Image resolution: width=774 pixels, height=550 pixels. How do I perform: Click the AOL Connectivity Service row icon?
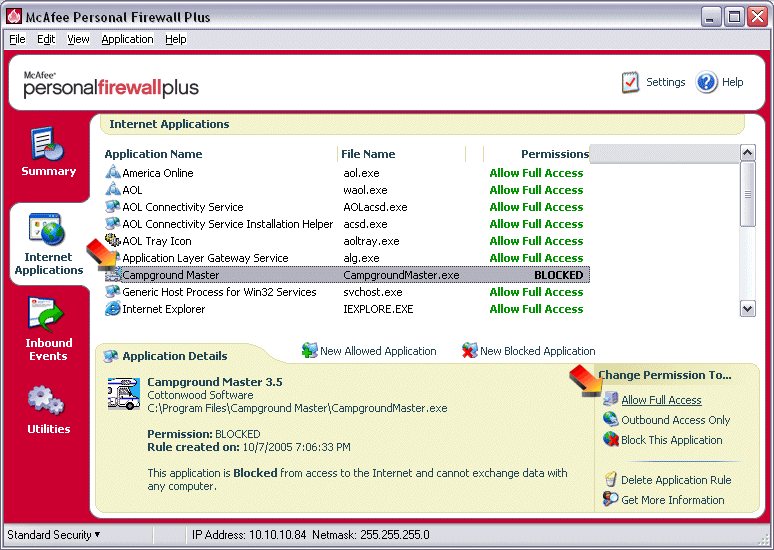(113, 206)
